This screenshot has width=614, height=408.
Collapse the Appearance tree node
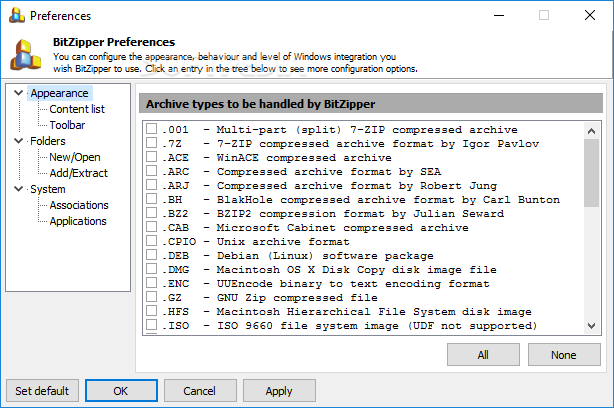(16, 93)
